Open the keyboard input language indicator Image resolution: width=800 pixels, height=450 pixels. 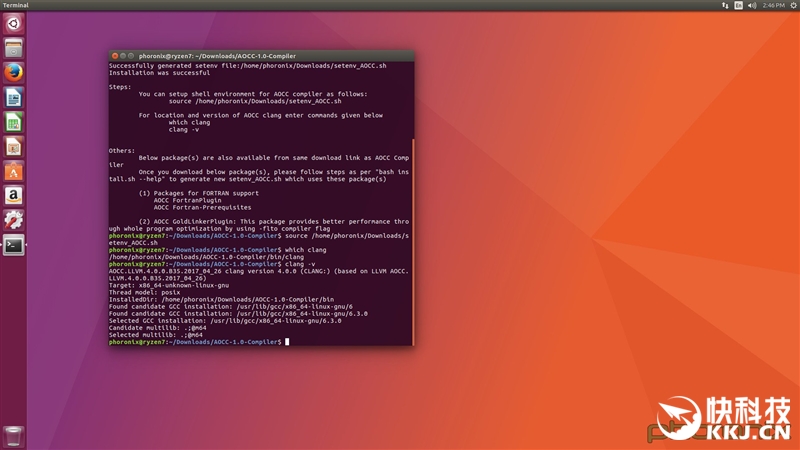point(738,5)
